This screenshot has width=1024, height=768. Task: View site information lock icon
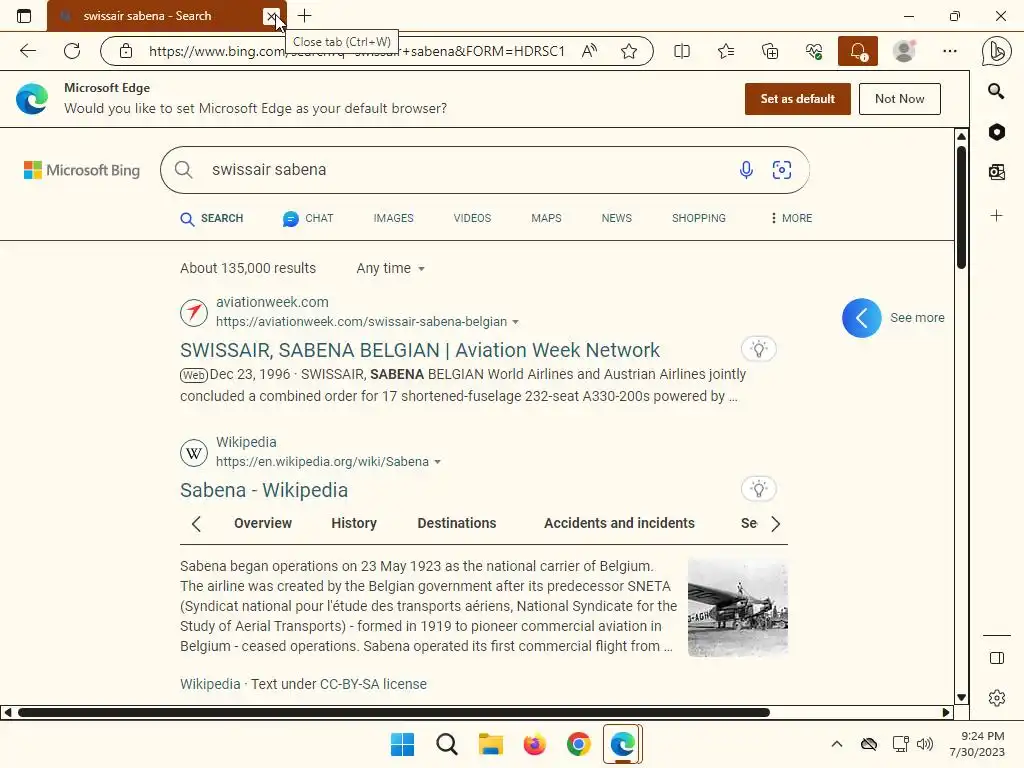pos(126,51)
